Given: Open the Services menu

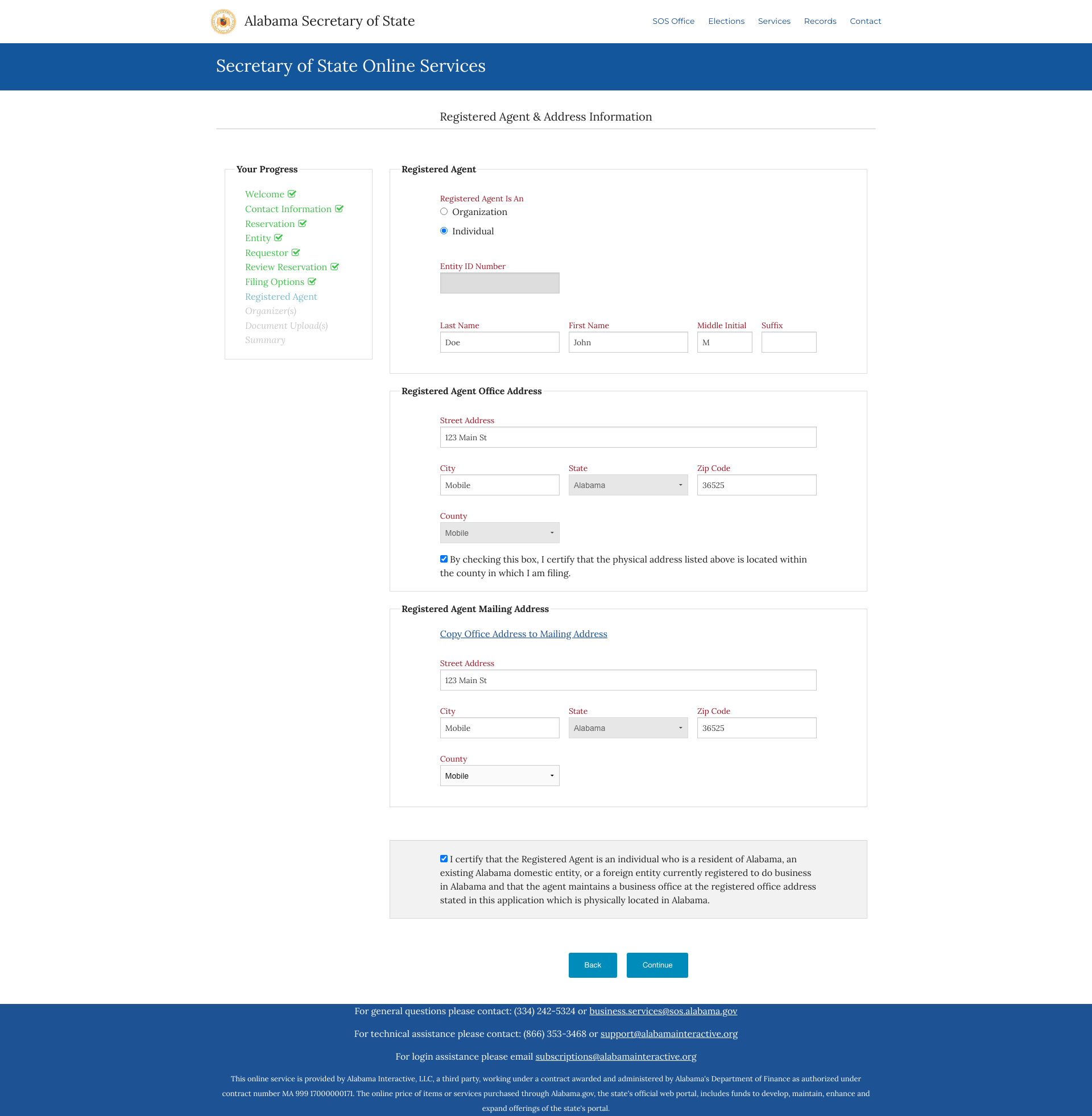Looking at the screenshot, I should click(773, 21).
